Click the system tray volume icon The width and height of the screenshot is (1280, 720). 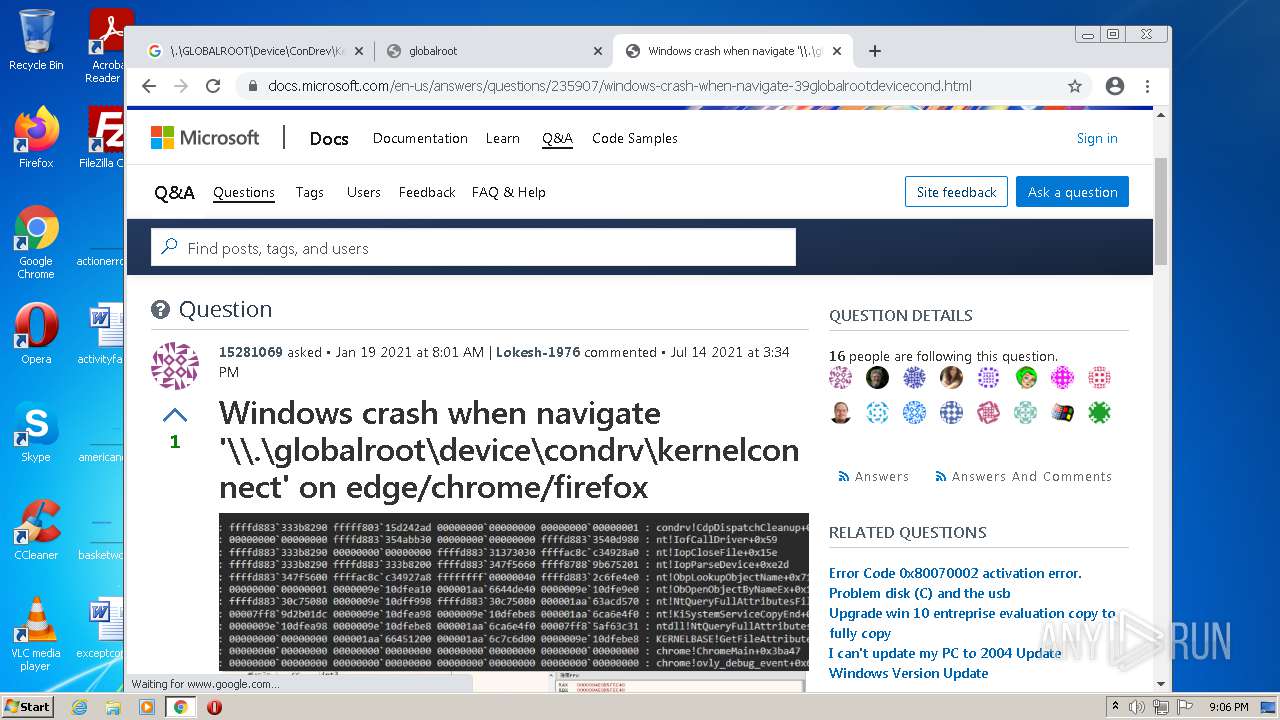1138,707
